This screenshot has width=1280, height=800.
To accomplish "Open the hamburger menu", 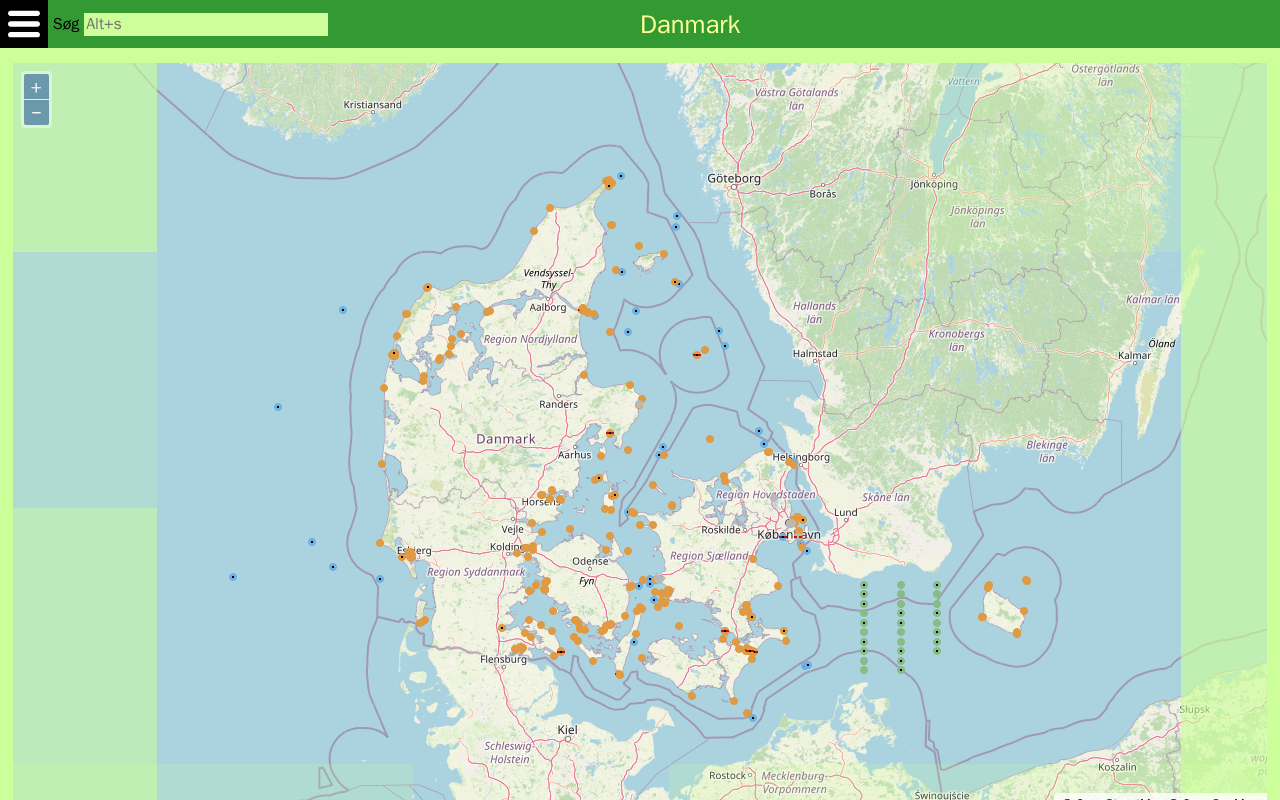I will coord(24,24).
